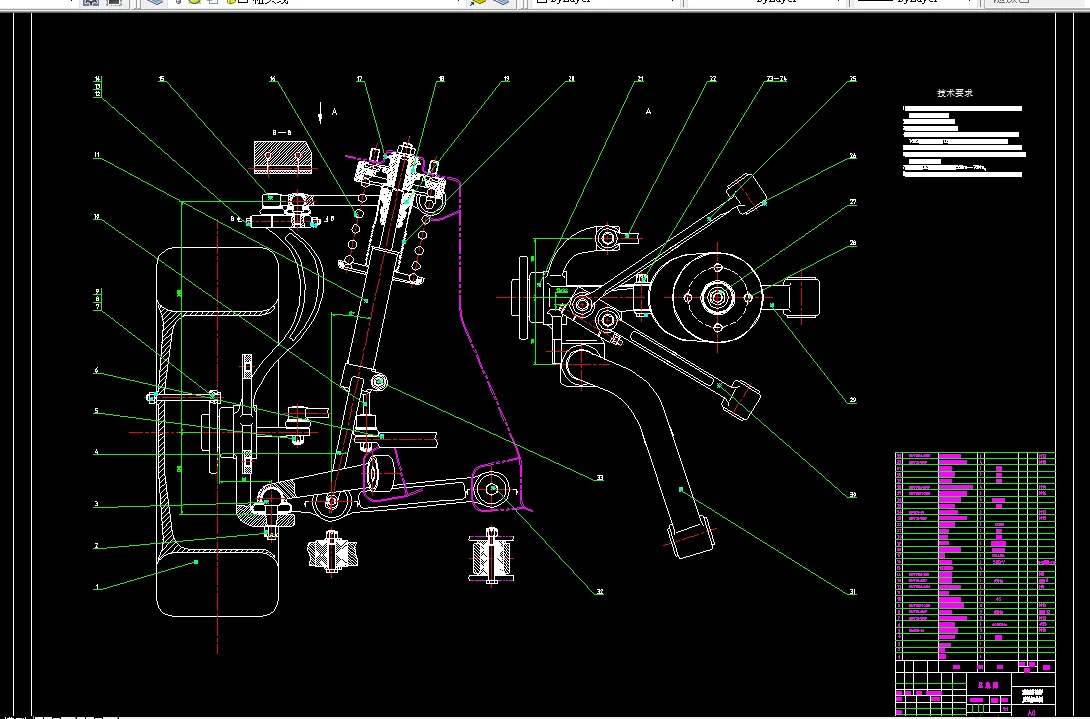1090x719 pixels.
Task: Click the A label beside the view arrow
Action: point(334,111)
